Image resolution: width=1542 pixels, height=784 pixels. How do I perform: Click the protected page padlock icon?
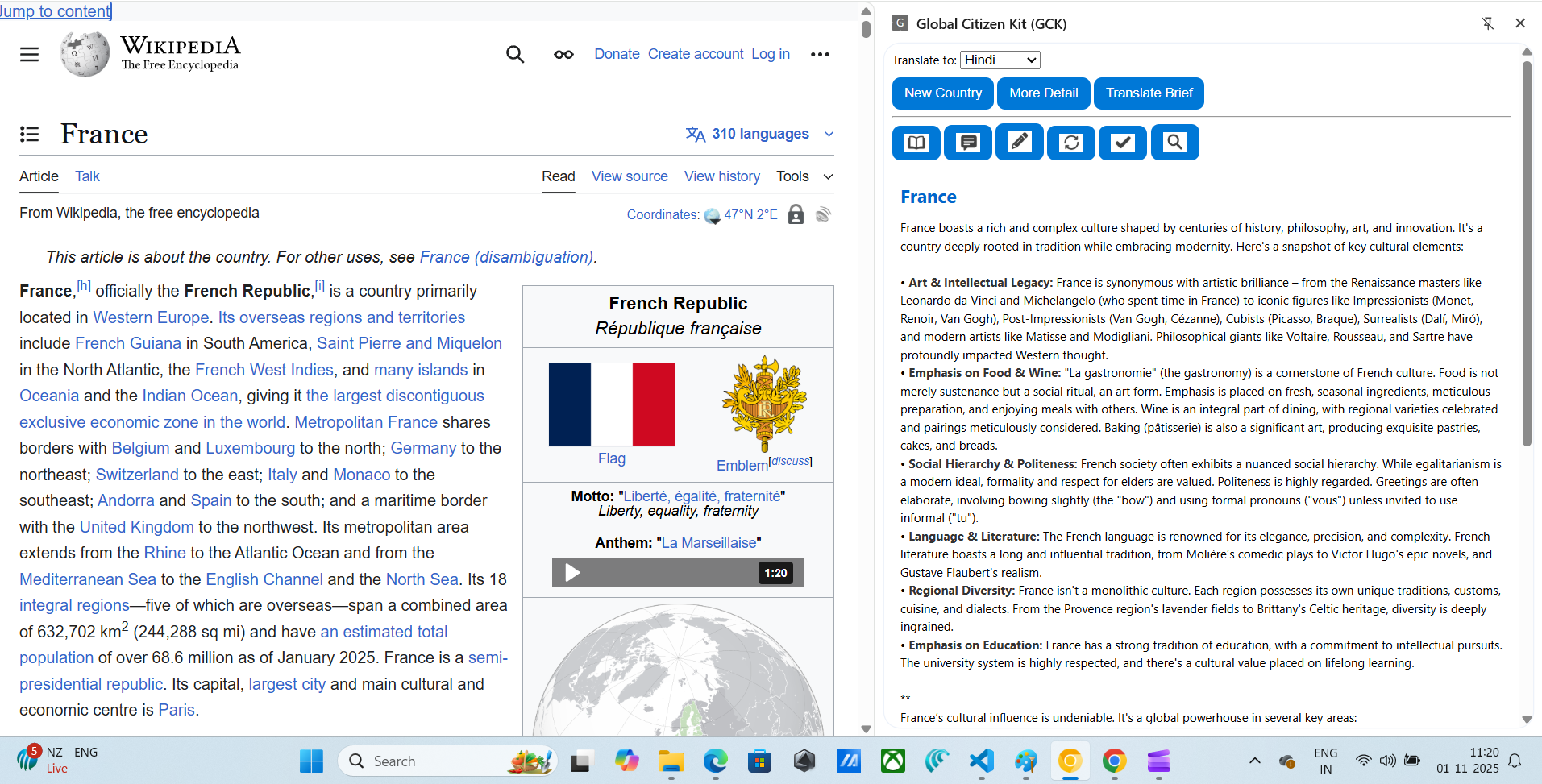[796, 214]
